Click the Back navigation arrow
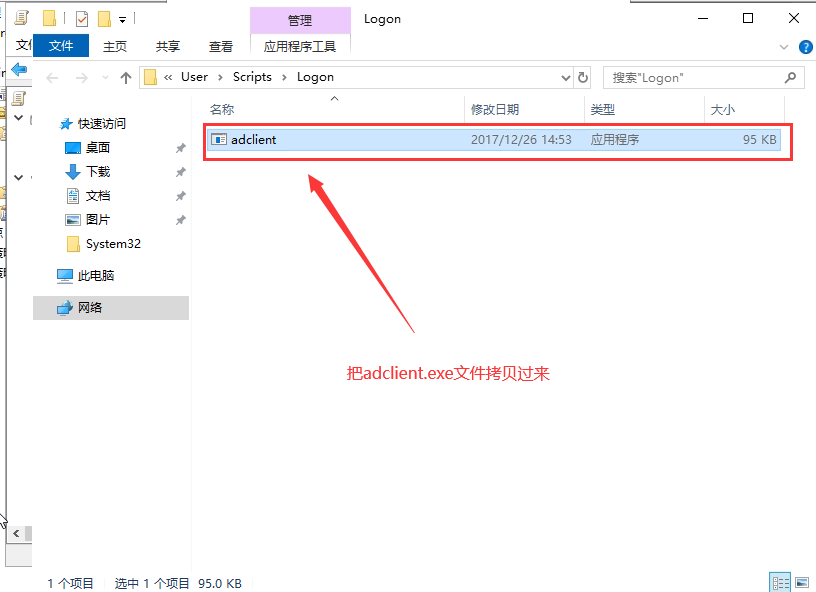Screen dimensions: 816x592 click(x=53, y=77)
